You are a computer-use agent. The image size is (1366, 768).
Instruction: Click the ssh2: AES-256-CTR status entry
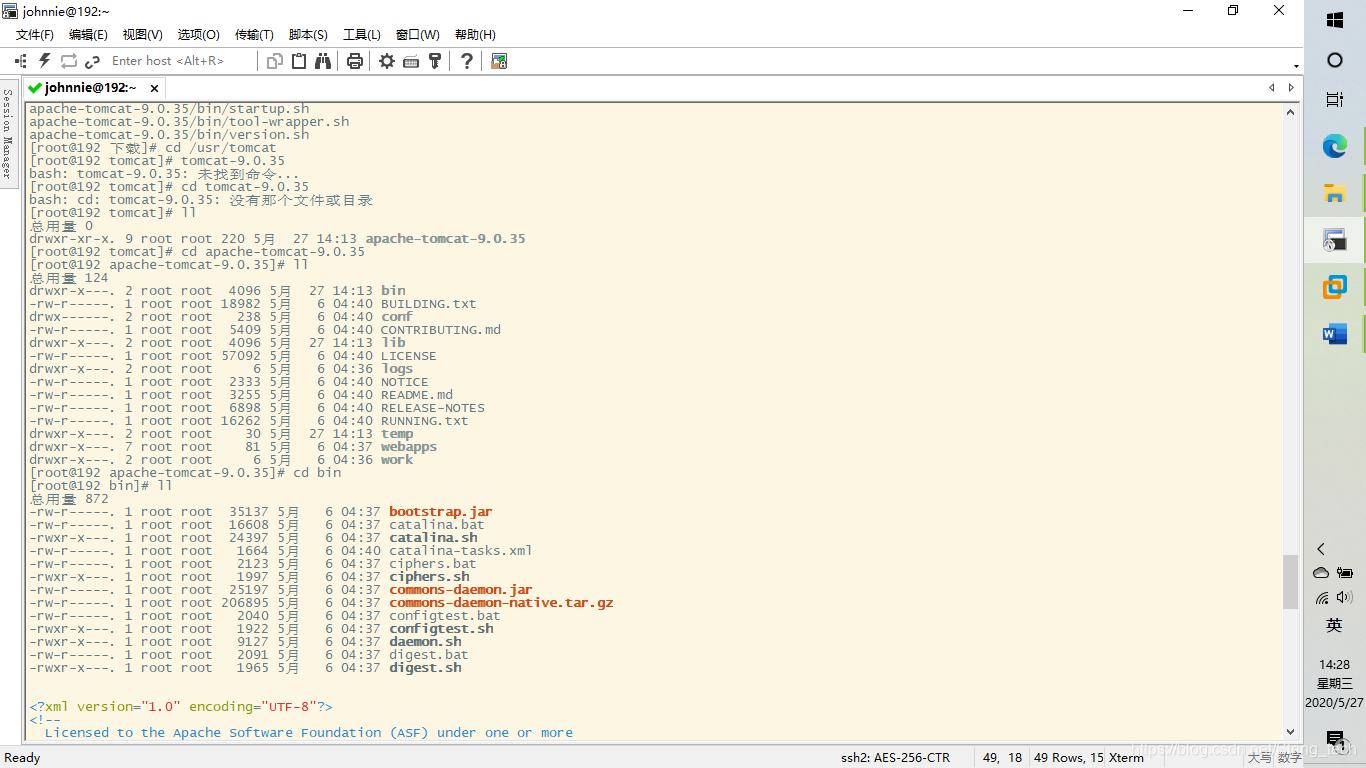[895, 758]
